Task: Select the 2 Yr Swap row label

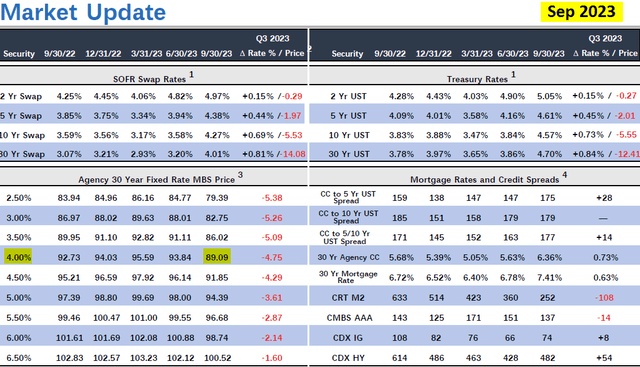Action: click(x=21, y=97)
